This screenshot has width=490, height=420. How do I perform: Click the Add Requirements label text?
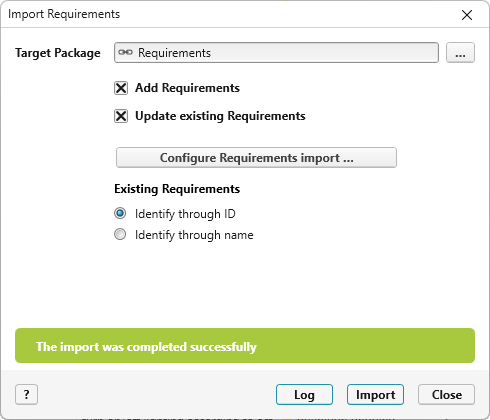coord(187,88)
